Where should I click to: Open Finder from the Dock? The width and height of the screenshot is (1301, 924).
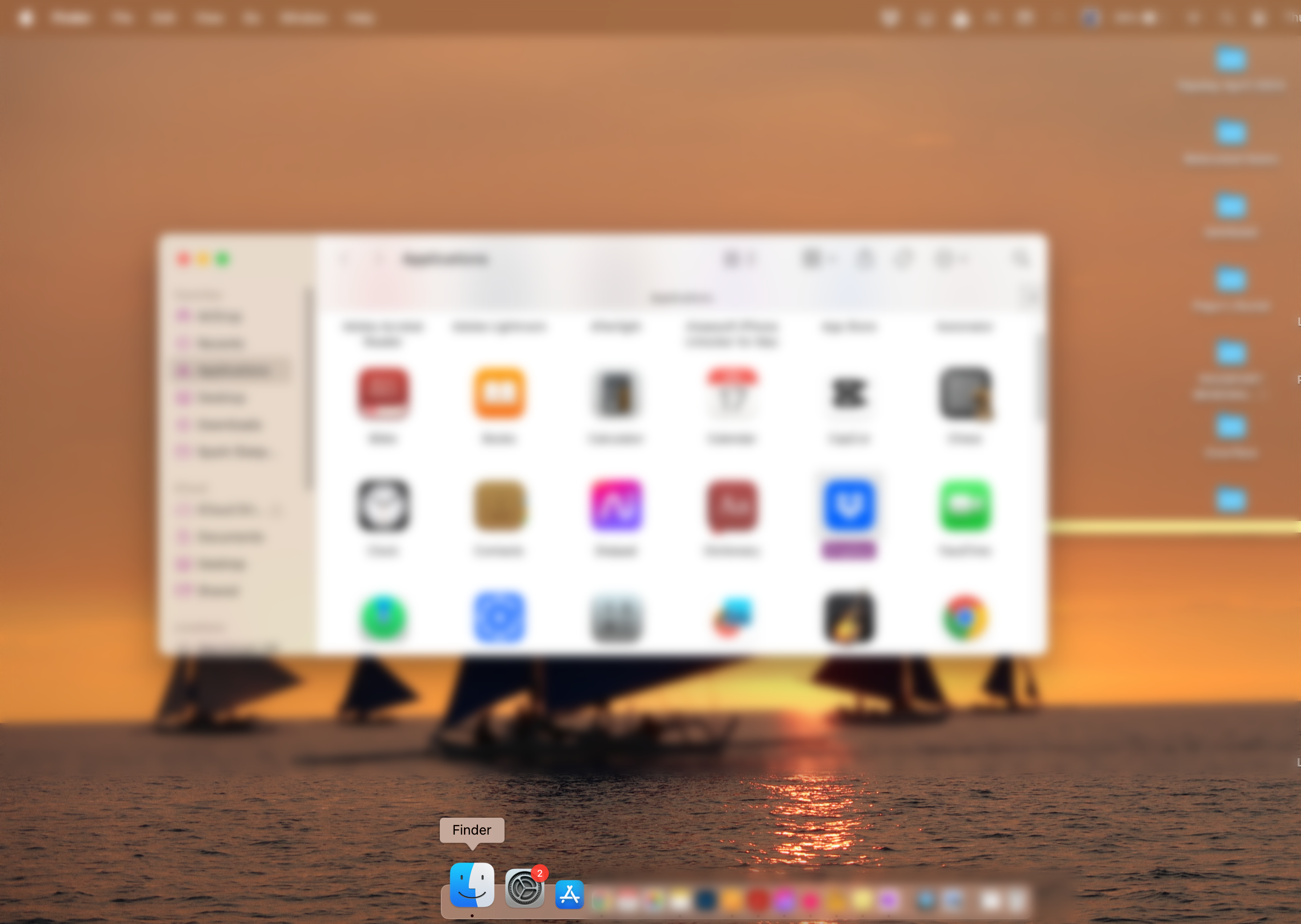pos(472,885)
